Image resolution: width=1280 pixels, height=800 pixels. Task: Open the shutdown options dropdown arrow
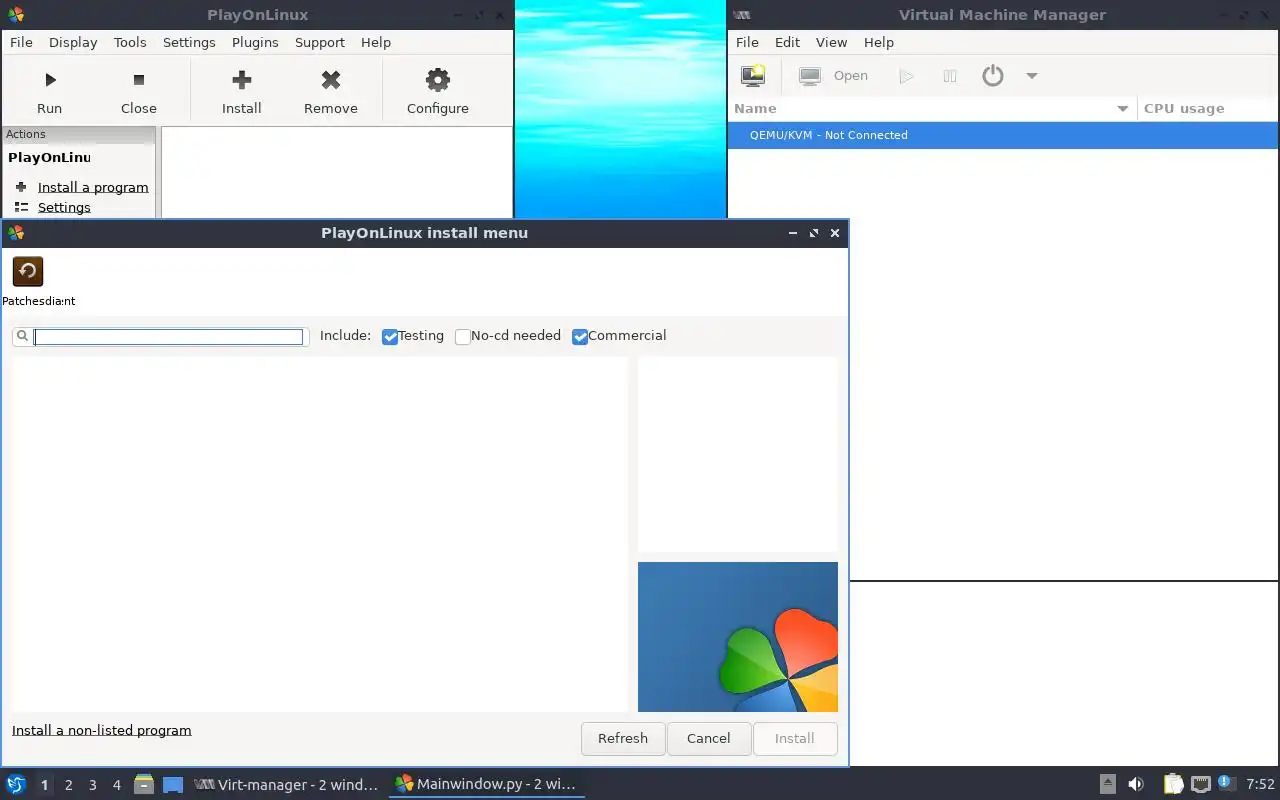pyautogui.click(x=1032, y=76)
